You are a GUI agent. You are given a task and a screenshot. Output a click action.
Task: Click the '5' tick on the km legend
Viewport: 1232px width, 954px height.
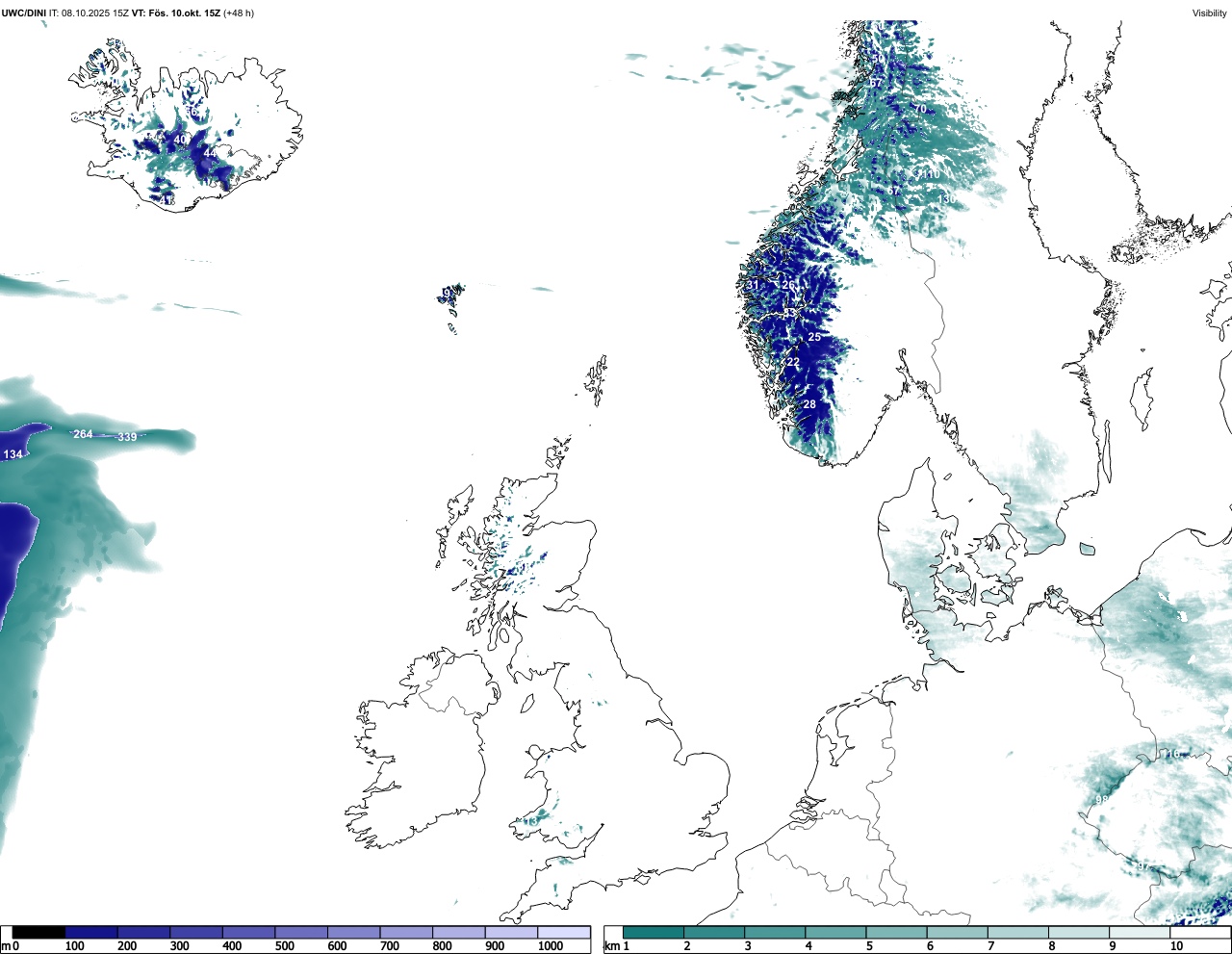pos(869,946)
